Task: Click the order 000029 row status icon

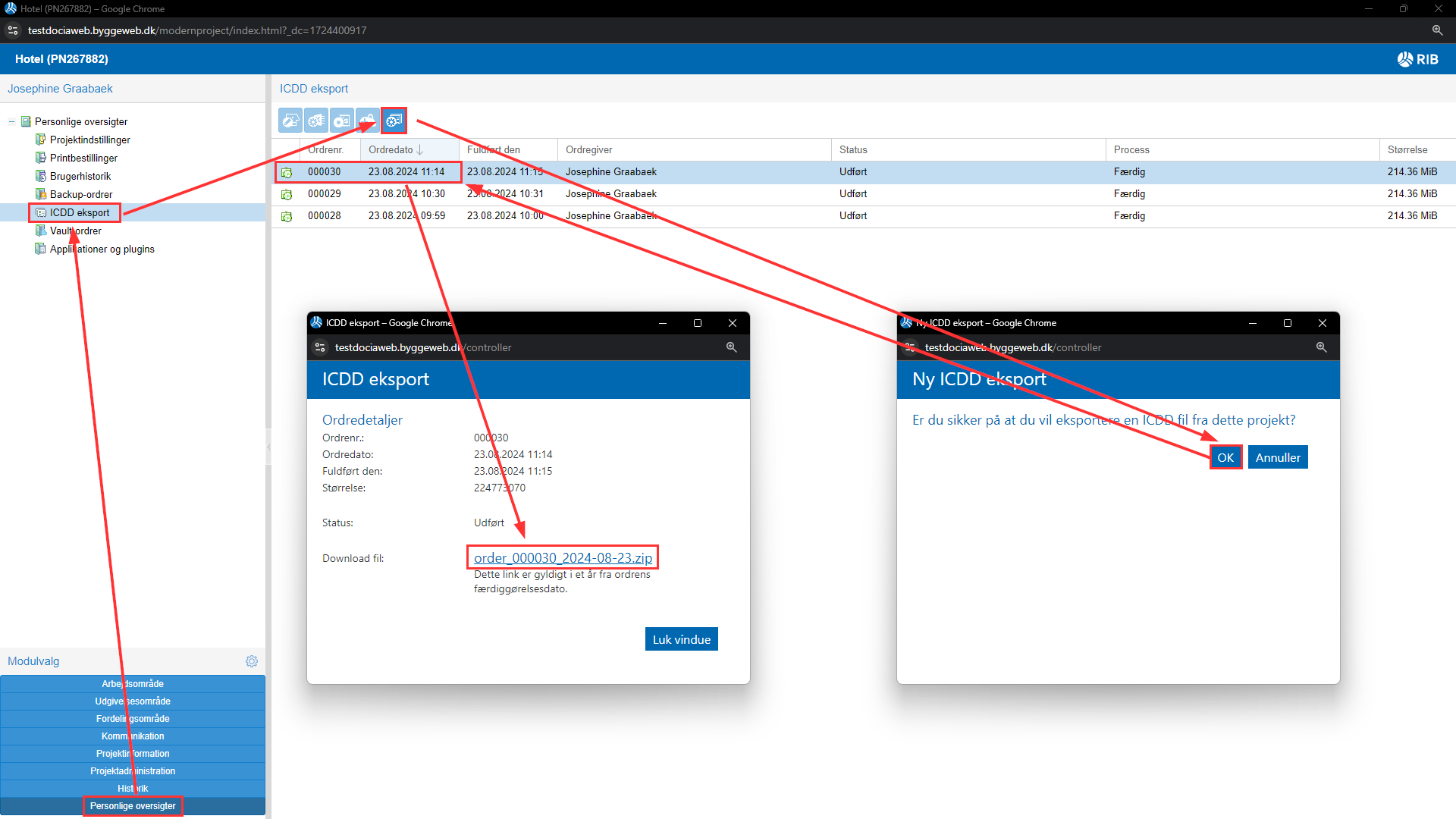Action: coord(287,195)
